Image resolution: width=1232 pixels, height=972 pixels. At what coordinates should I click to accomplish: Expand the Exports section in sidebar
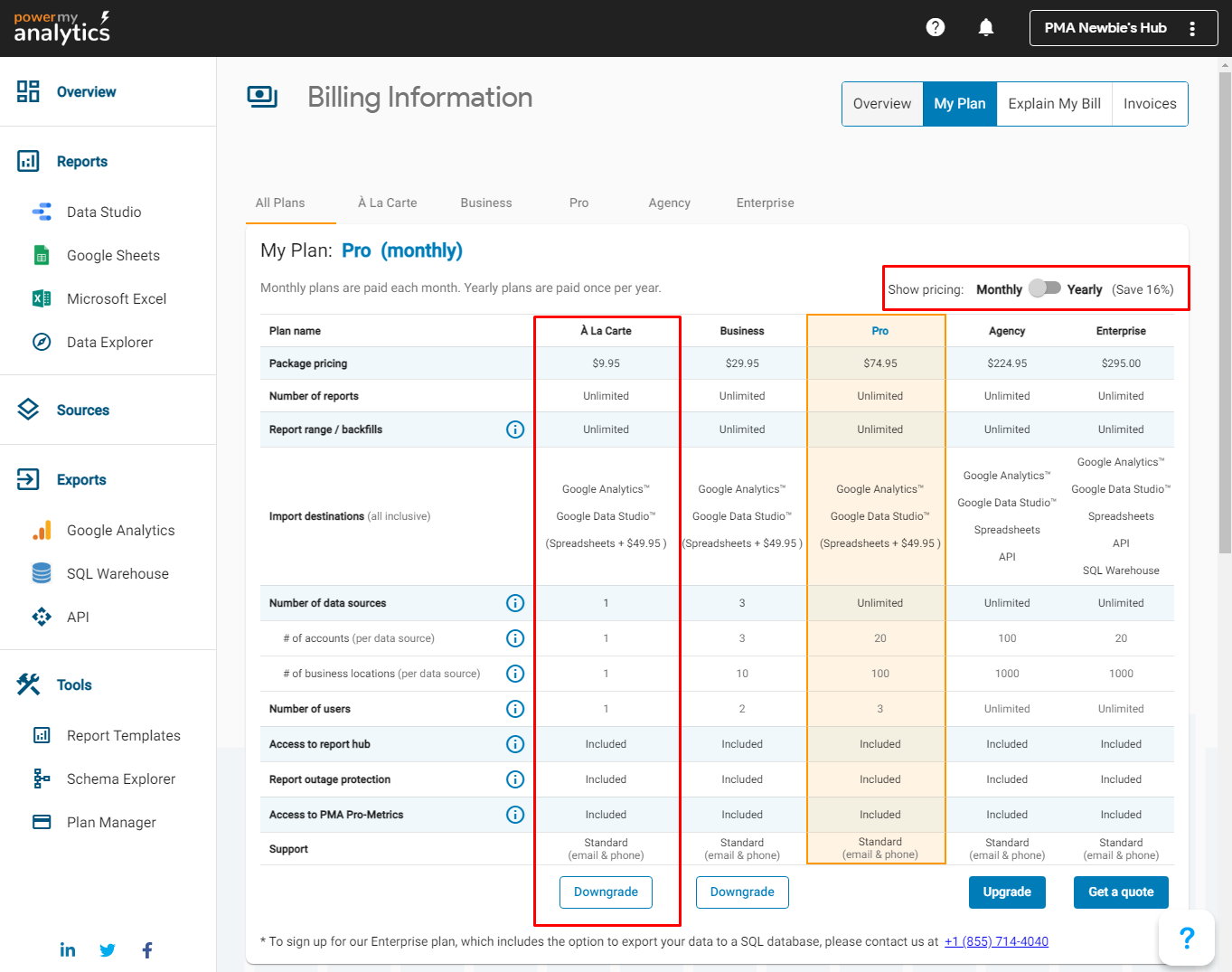[81, 480]
